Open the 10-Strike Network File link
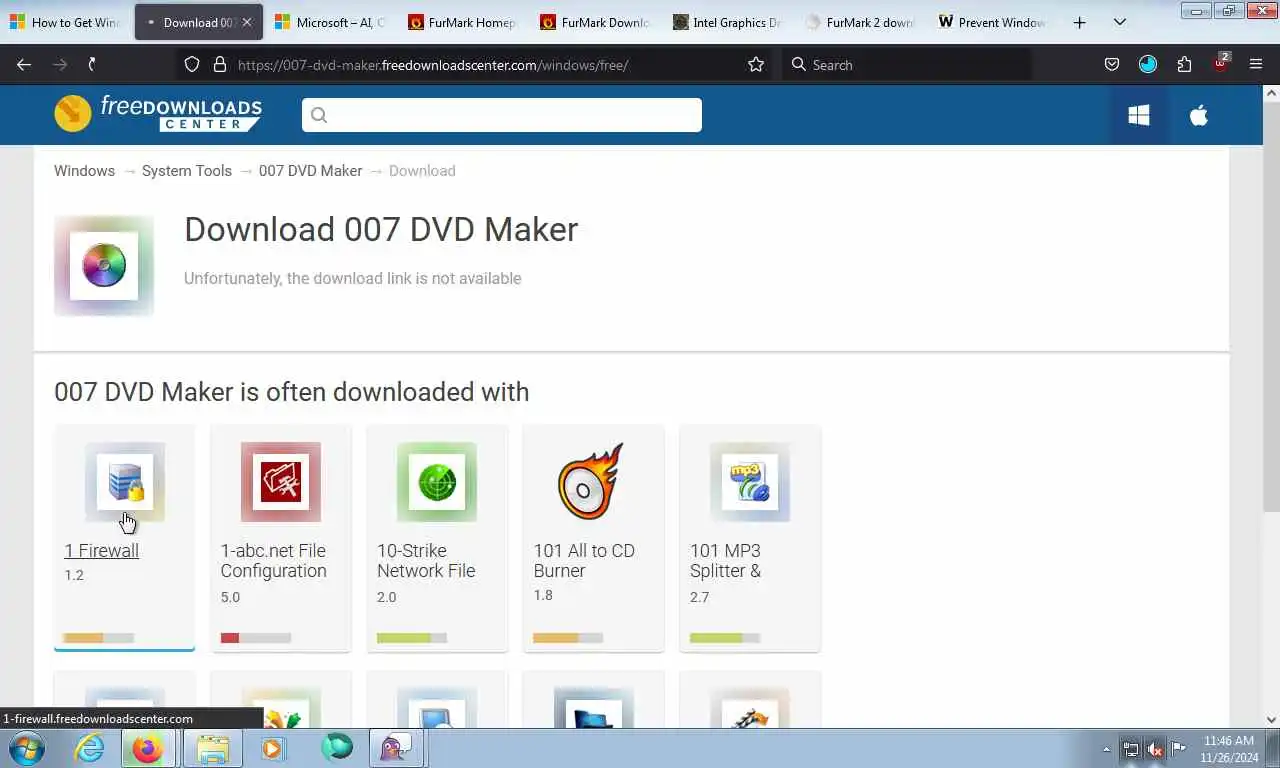 pos(426,560)
